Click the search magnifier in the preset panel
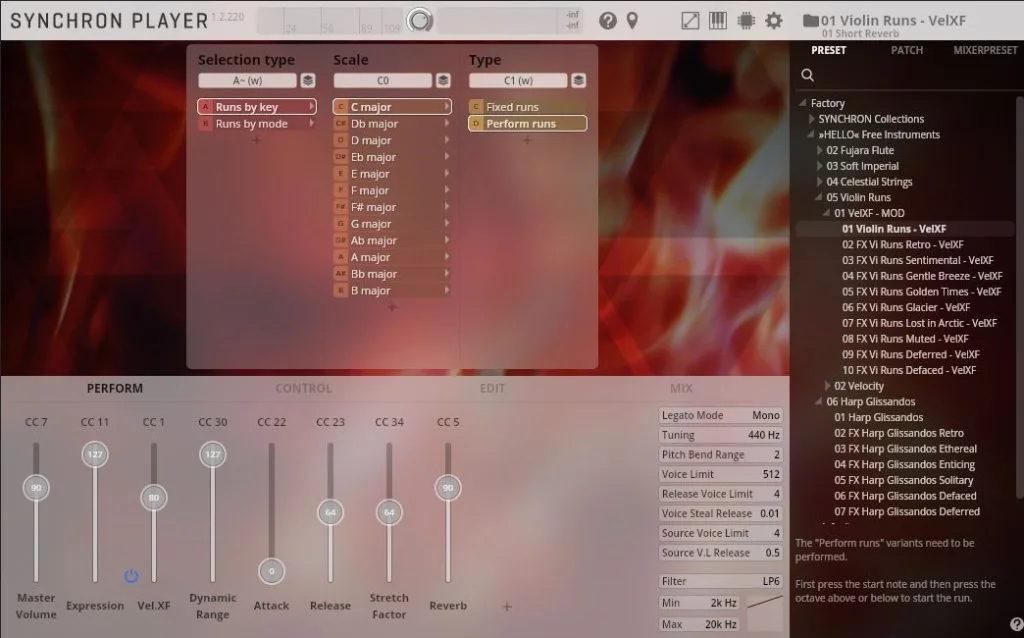 point(805,74)
